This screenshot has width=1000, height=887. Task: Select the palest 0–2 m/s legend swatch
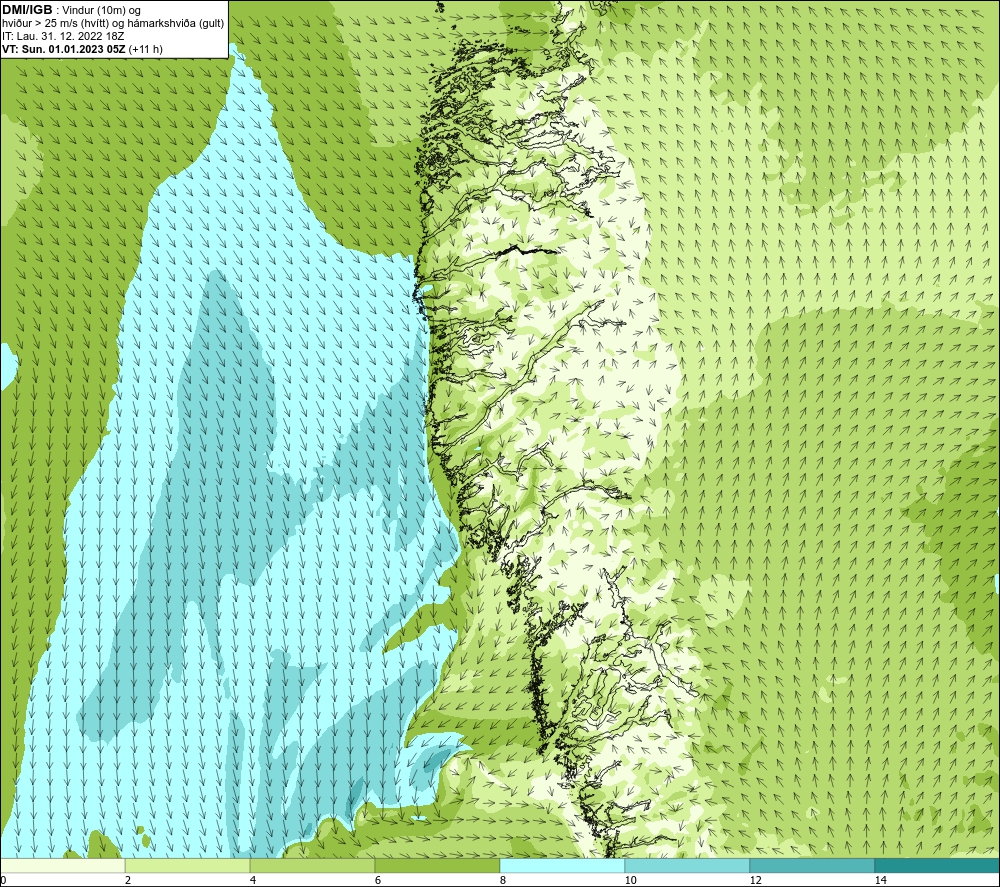pos(62,866)
